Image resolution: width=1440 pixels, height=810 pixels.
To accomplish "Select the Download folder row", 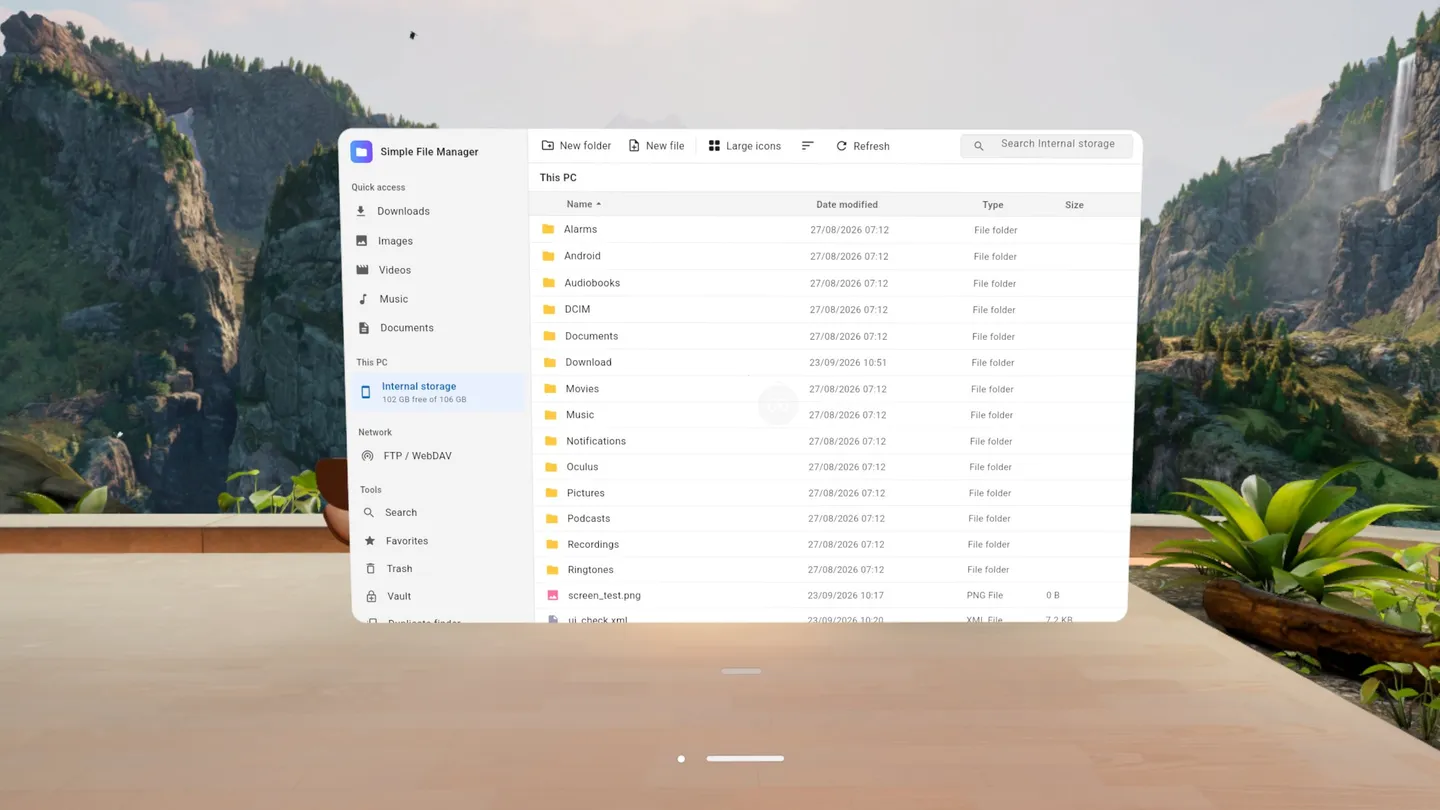I will [x=835, y=362].
